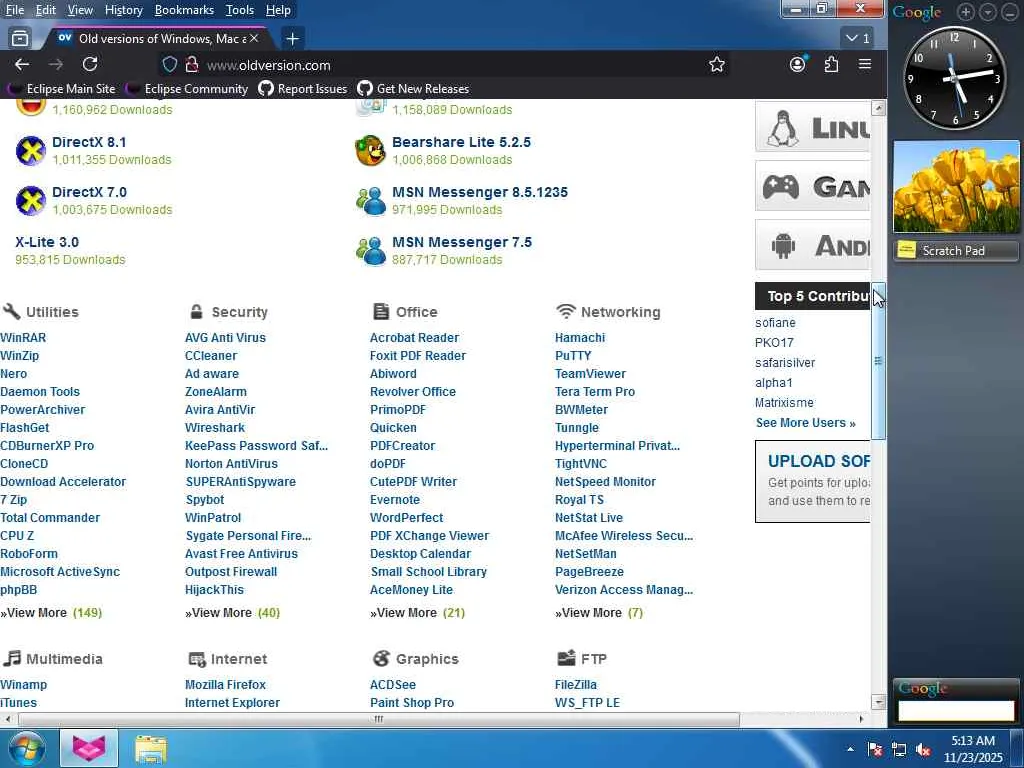The height and width of the screenshot is (768, 1024).
Task: Open the hamburger application menu
Action: 865,64
